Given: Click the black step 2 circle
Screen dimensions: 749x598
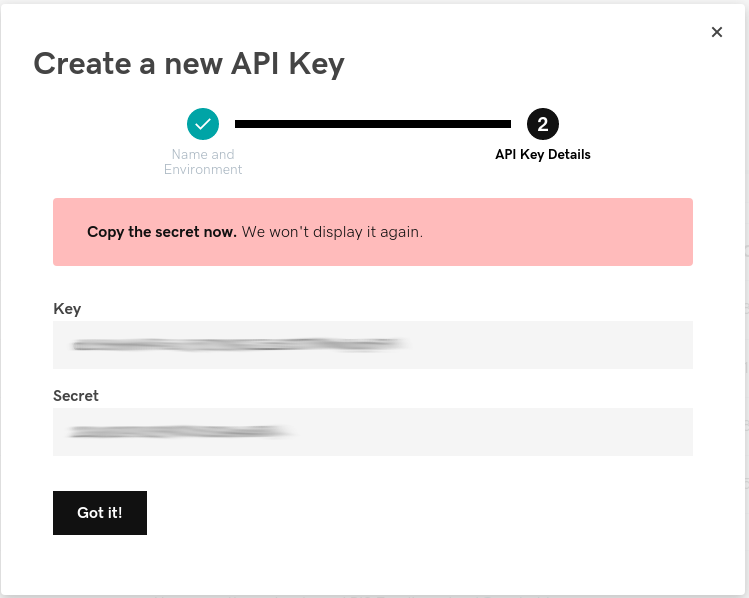Looking at the screenshot, I should [x=542, y=124].
